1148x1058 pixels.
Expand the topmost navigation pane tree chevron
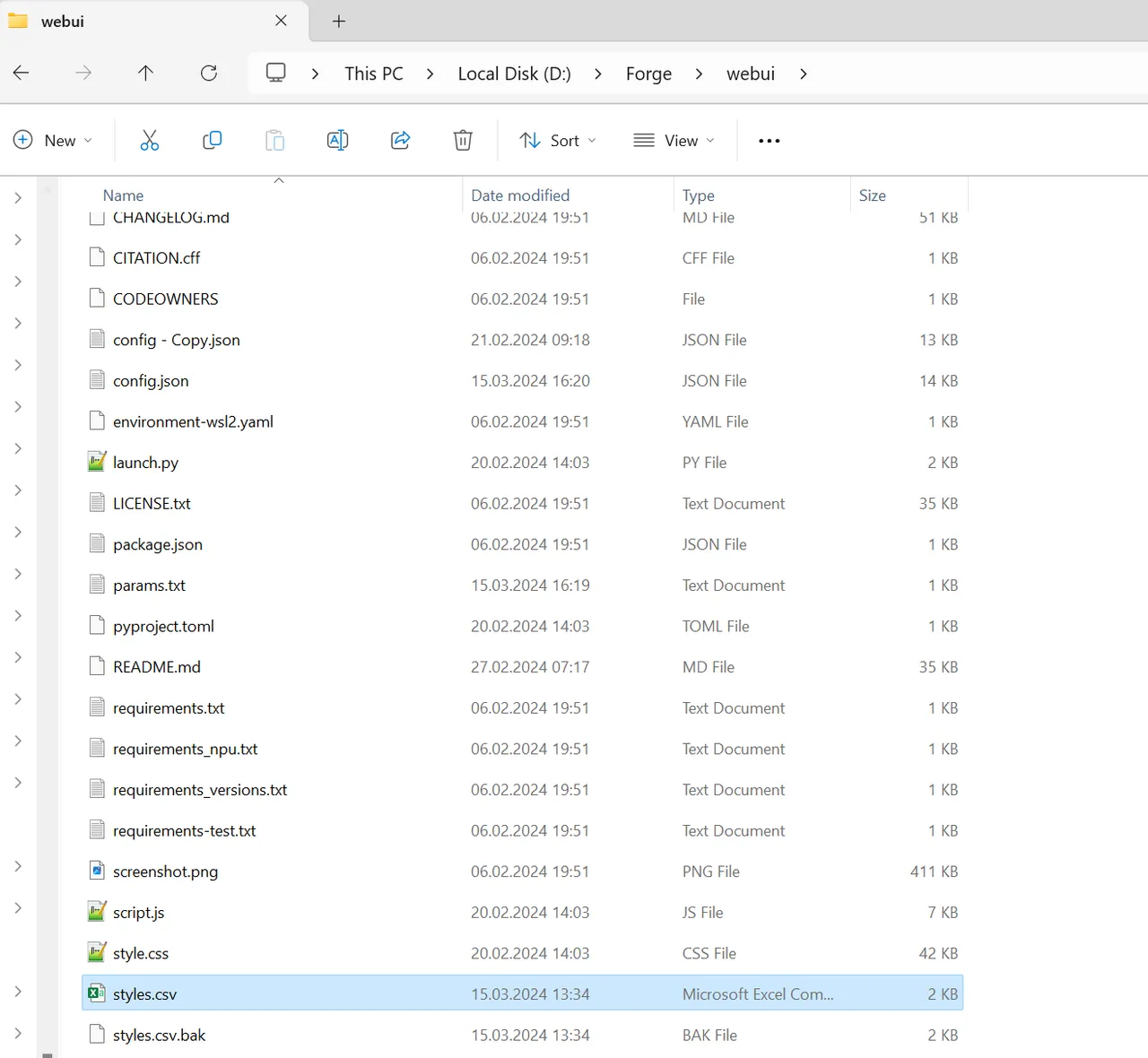(18, 197)
